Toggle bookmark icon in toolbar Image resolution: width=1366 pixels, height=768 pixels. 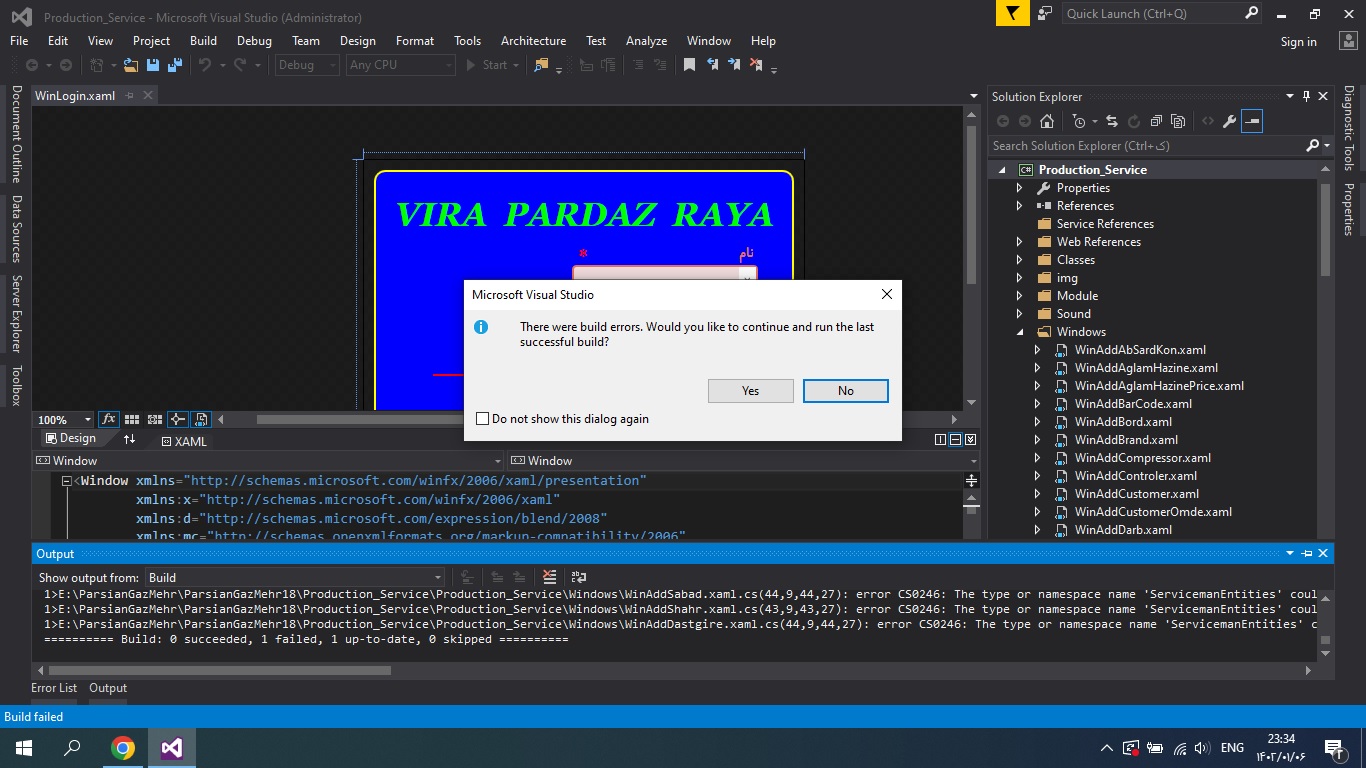689,65
